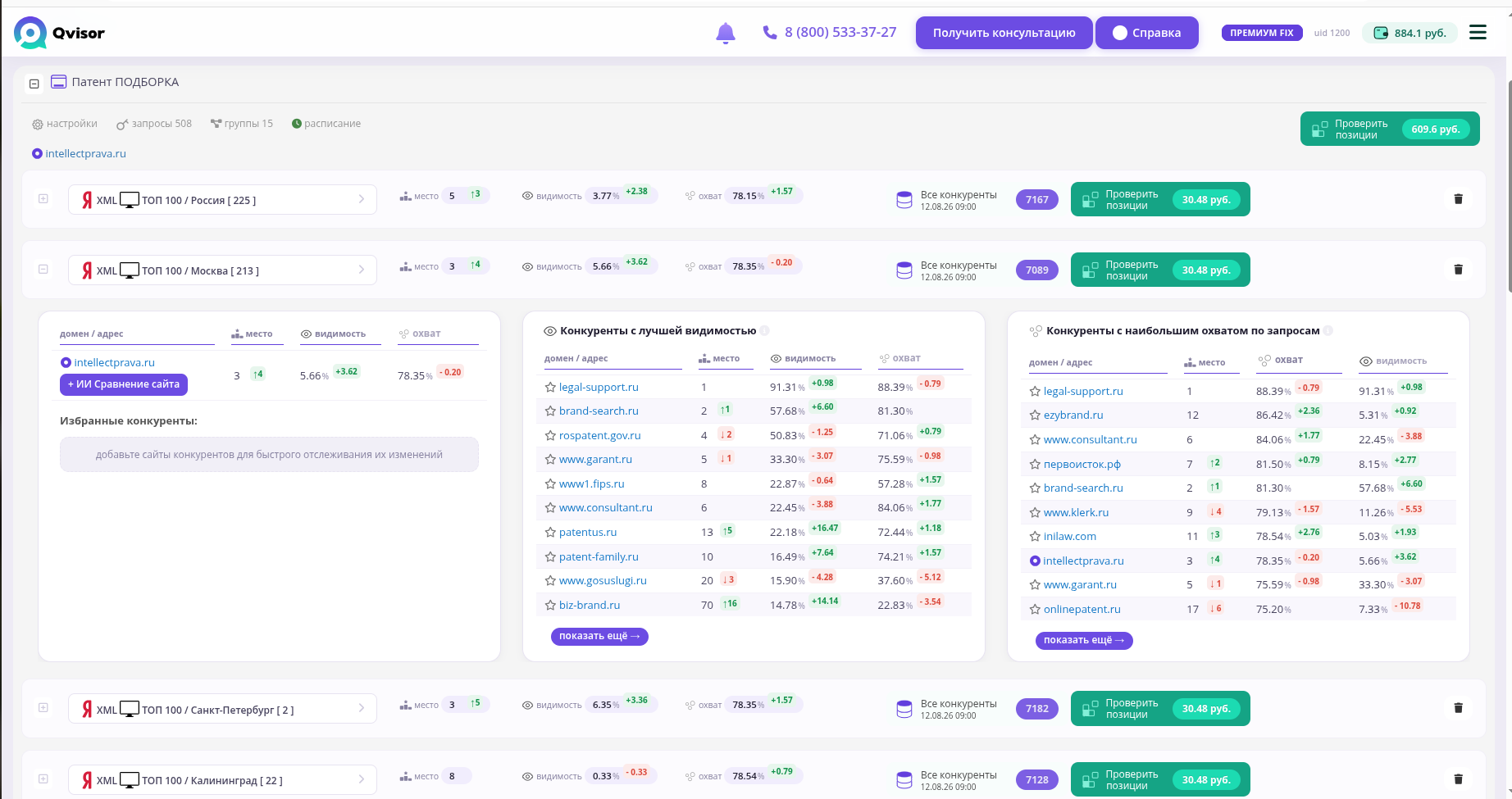1512x799 pixels.
Task: Open the запросы 508 tab
Action: [154, 124]
